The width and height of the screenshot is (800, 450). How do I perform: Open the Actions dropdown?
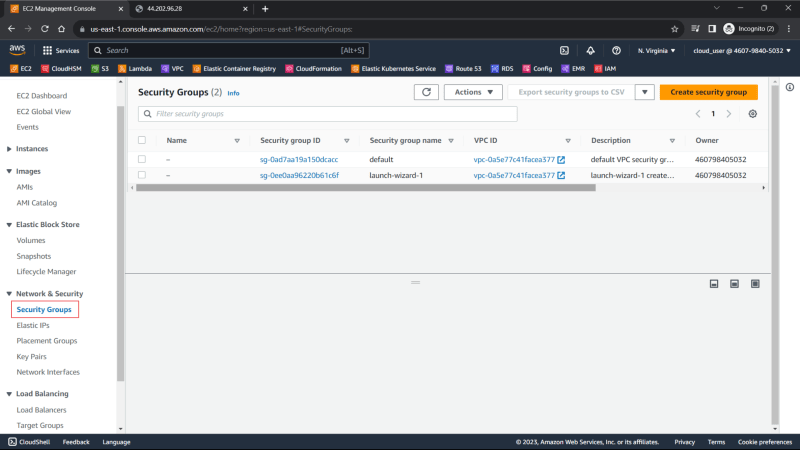pyautogui.click(x=473, y=92)
